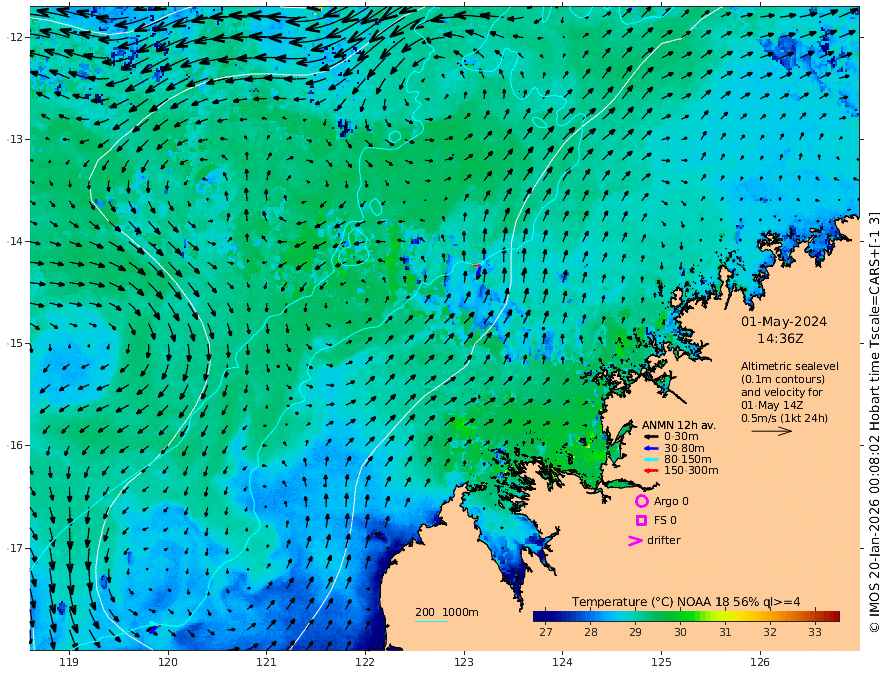The image size is (880, 680).
Task: Click the red ANMN mooring marker near 123E 14S
Action: [x=476, y=265]
